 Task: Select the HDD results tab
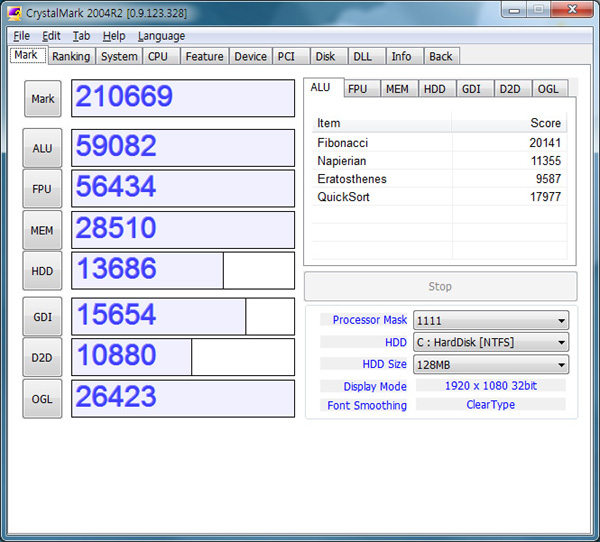point(437,89)
